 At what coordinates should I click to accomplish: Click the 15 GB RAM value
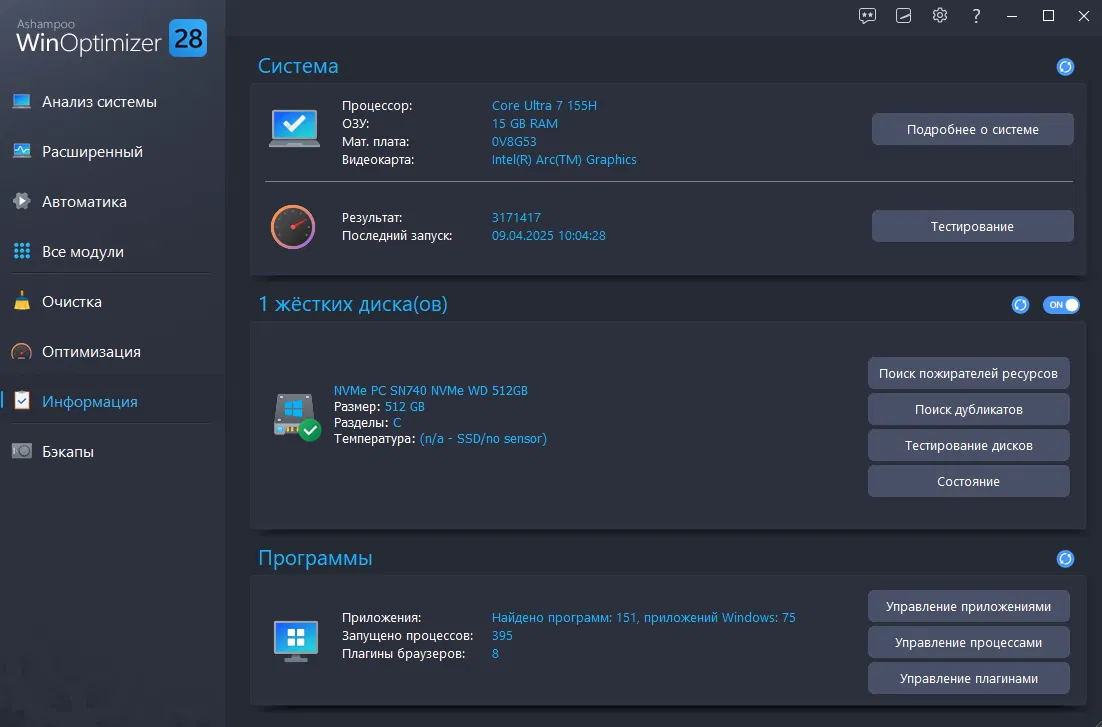click(x=524, y=124)
